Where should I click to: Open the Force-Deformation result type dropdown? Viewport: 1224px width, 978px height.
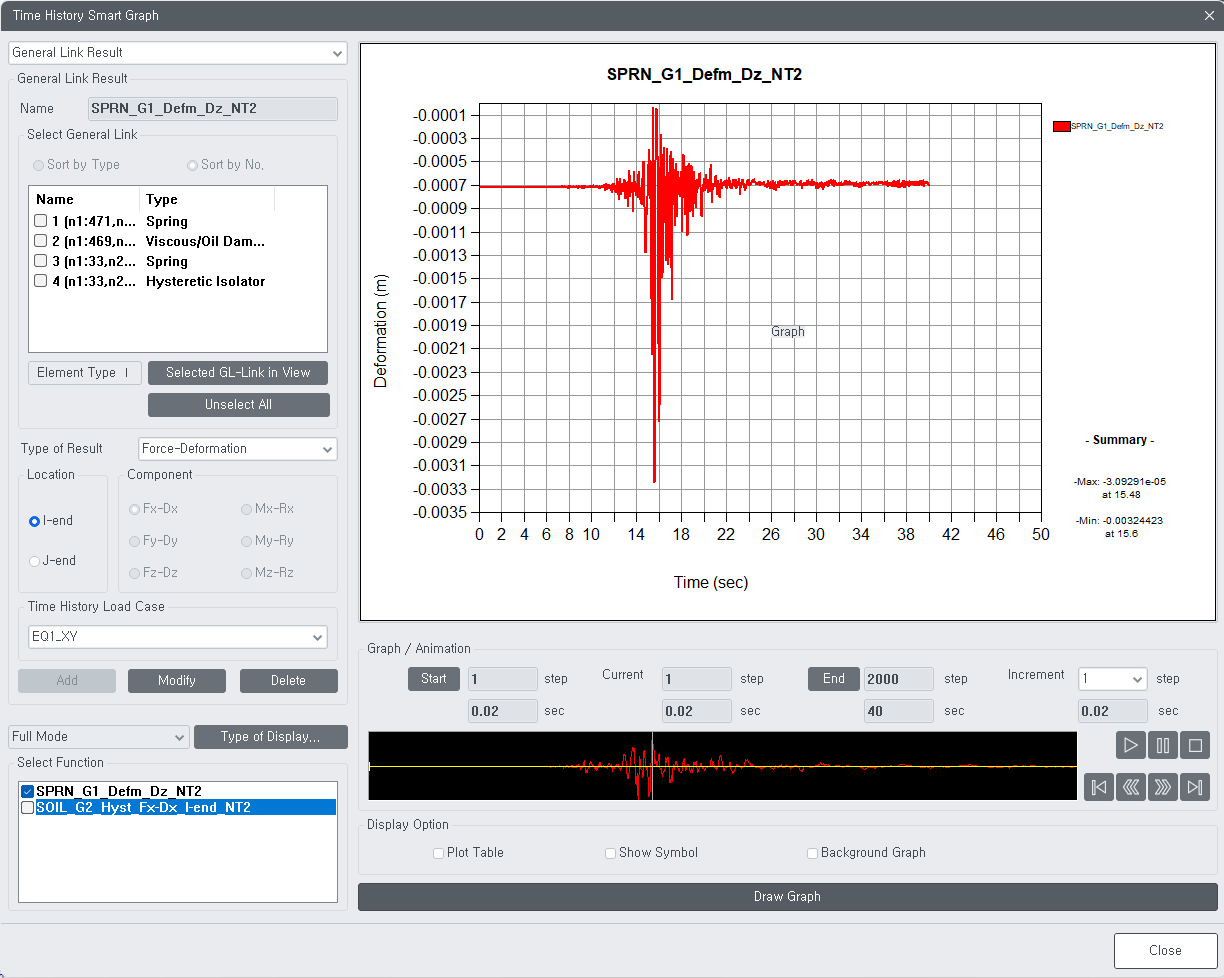(x=330, y=449)
